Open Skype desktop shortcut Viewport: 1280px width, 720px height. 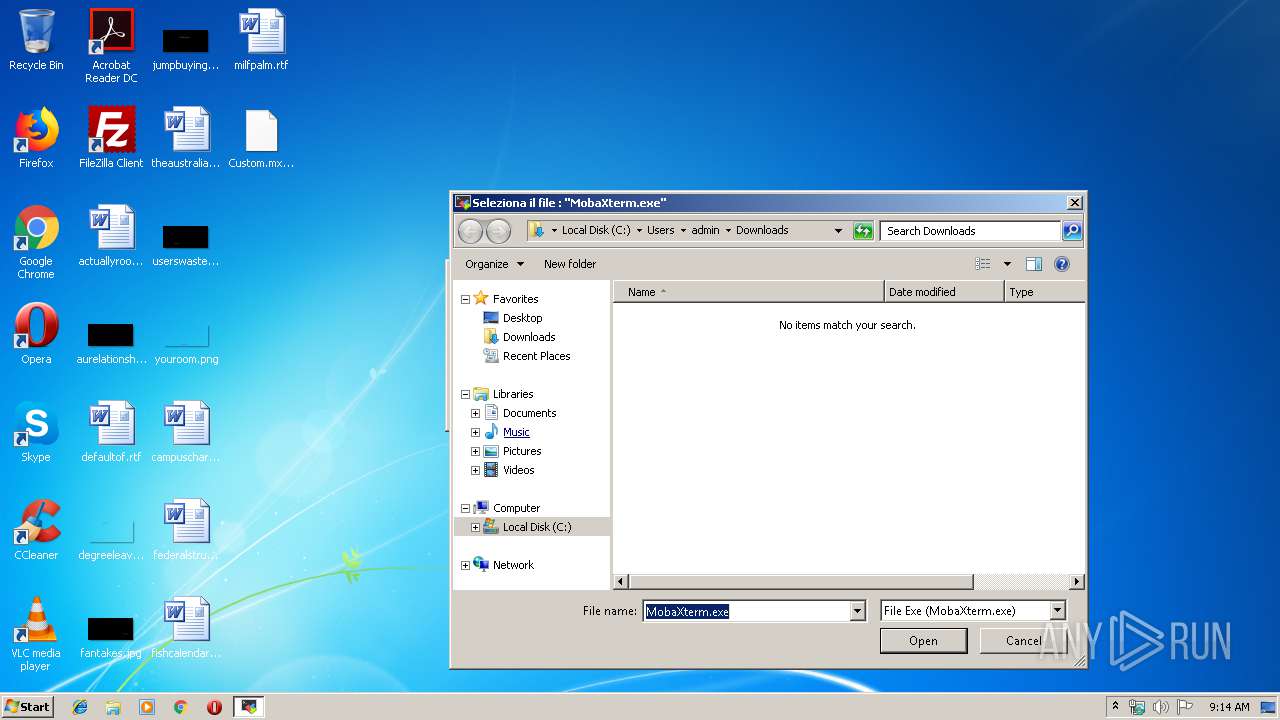tap(36, 432)
